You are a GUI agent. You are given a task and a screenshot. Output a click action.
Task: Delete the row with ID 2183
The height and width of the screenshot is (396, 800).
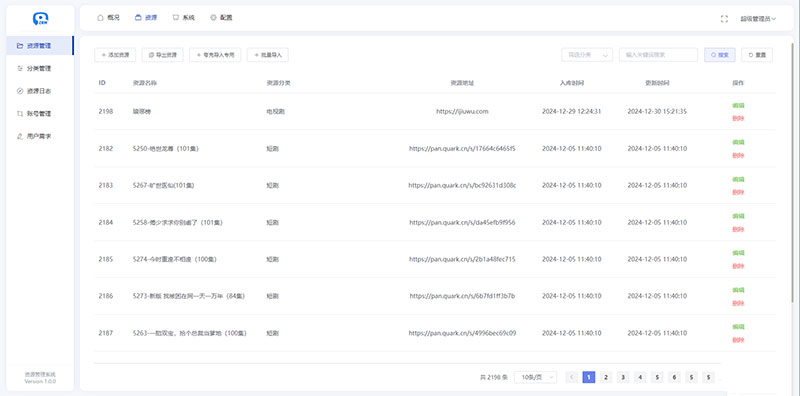tap(738, 192)
